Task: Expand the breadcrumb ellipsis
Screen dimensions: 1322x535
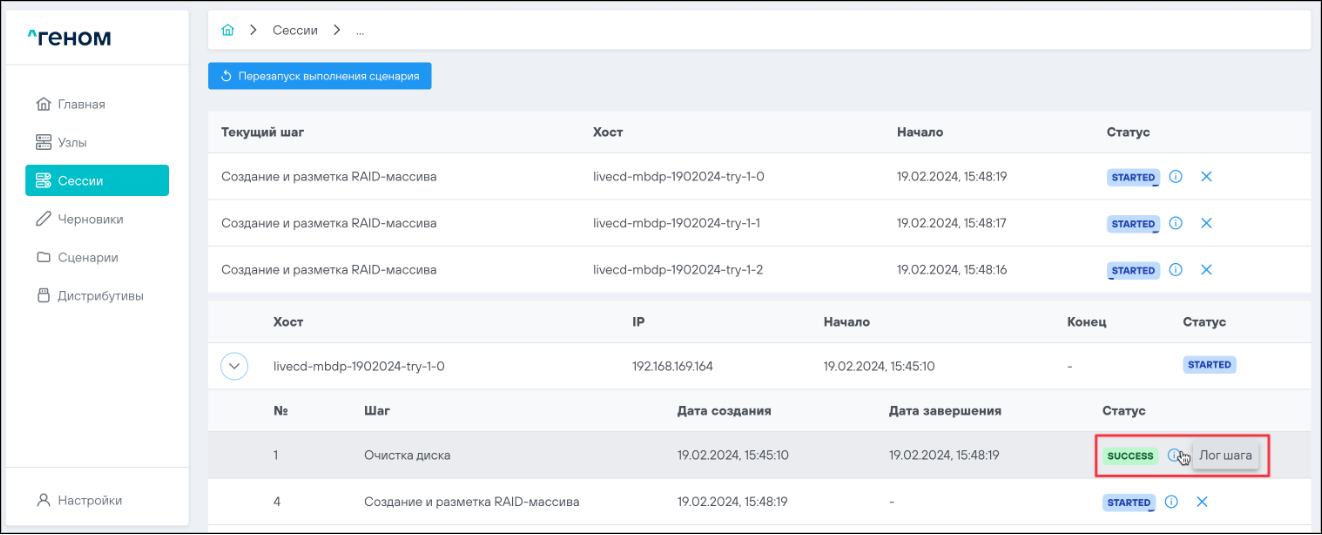Action: click(x=360, y=31)
